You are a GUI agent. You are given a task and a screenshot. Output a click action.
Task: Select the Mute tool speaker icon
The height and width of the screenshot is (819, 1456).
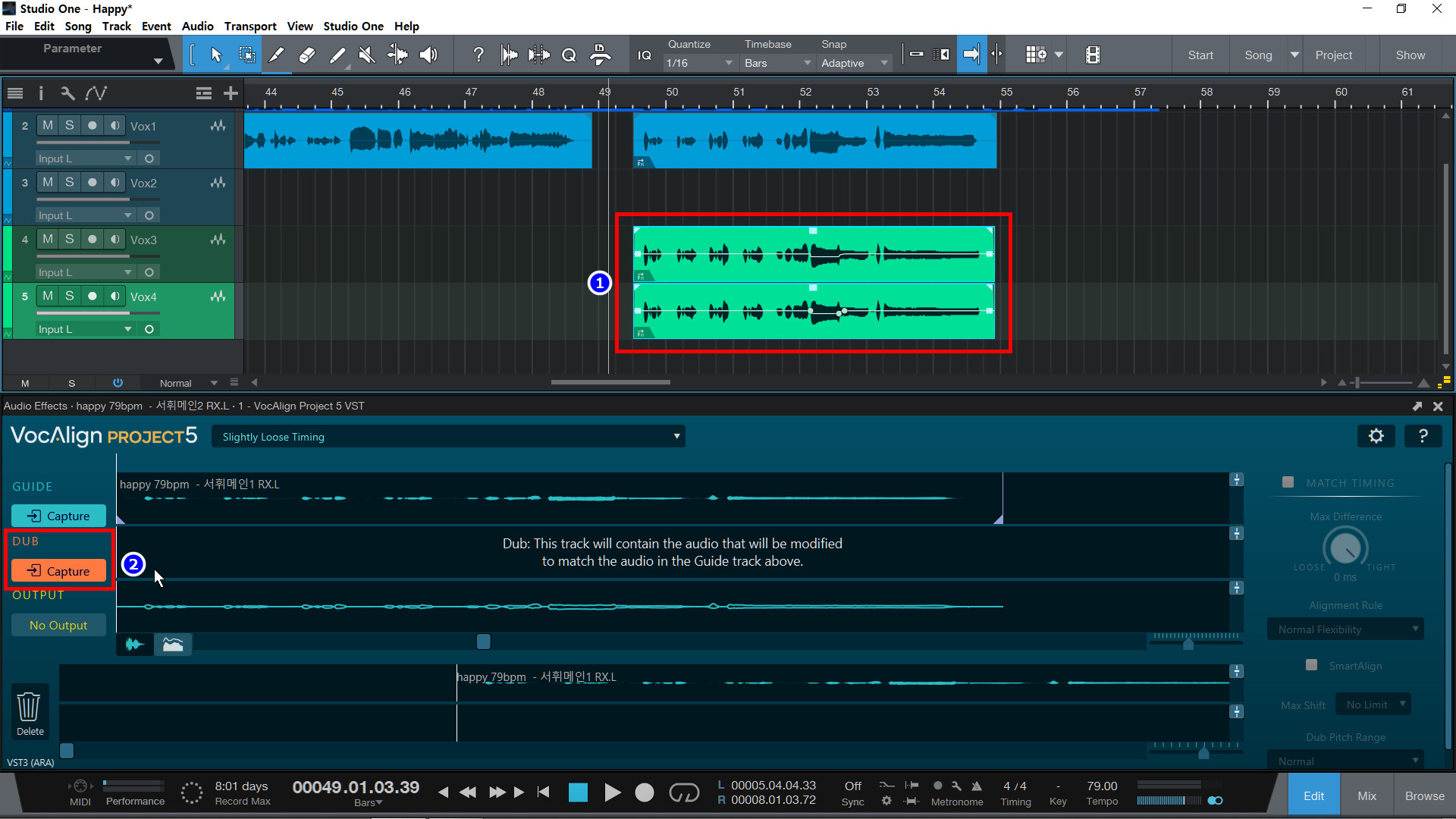367,55
